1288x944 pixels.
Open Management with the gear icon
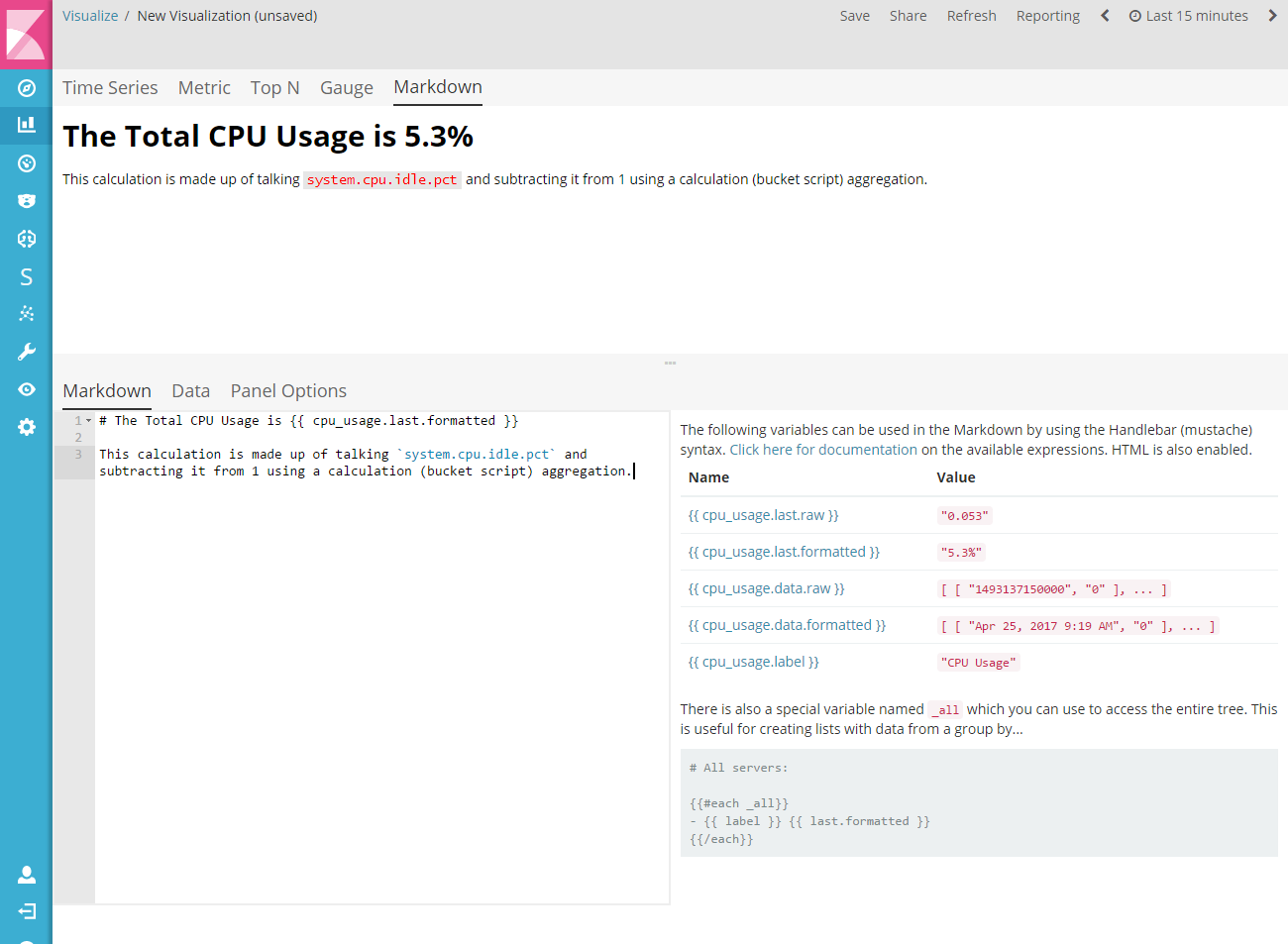click(27, 427)
